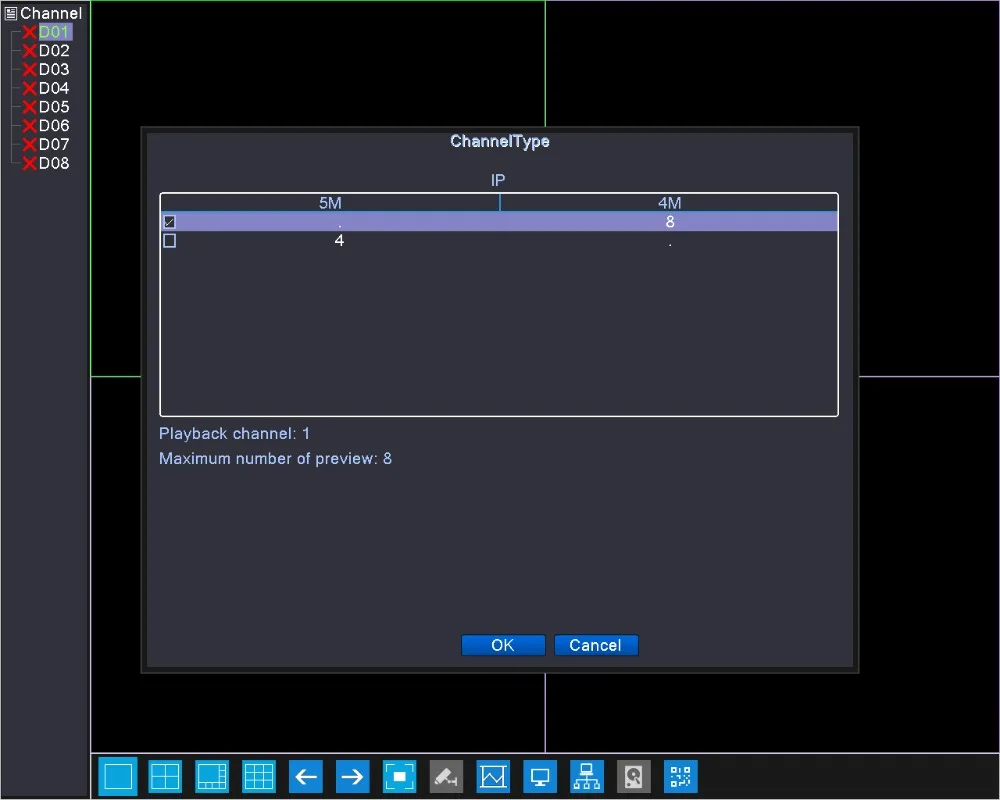
Task: Open the PTZ camera control icon
Action: pyautogui.click(x=446, y=776)
